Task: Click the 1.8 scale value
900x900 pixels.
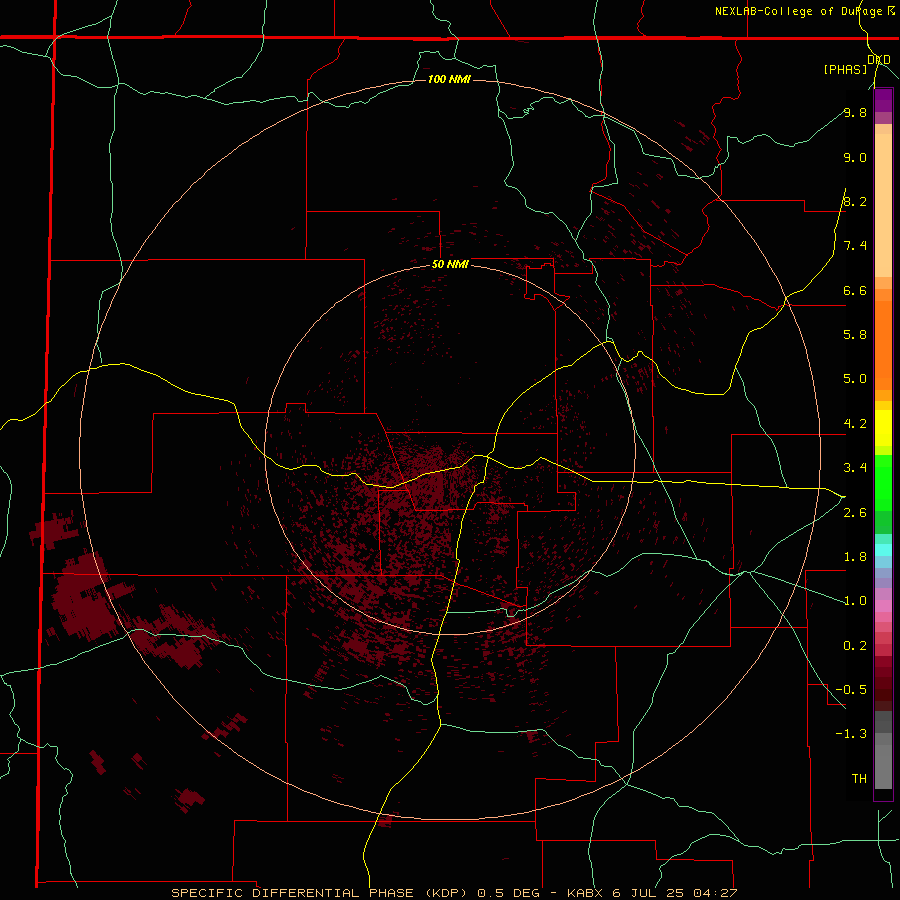Action: click(x=855, y=557)
